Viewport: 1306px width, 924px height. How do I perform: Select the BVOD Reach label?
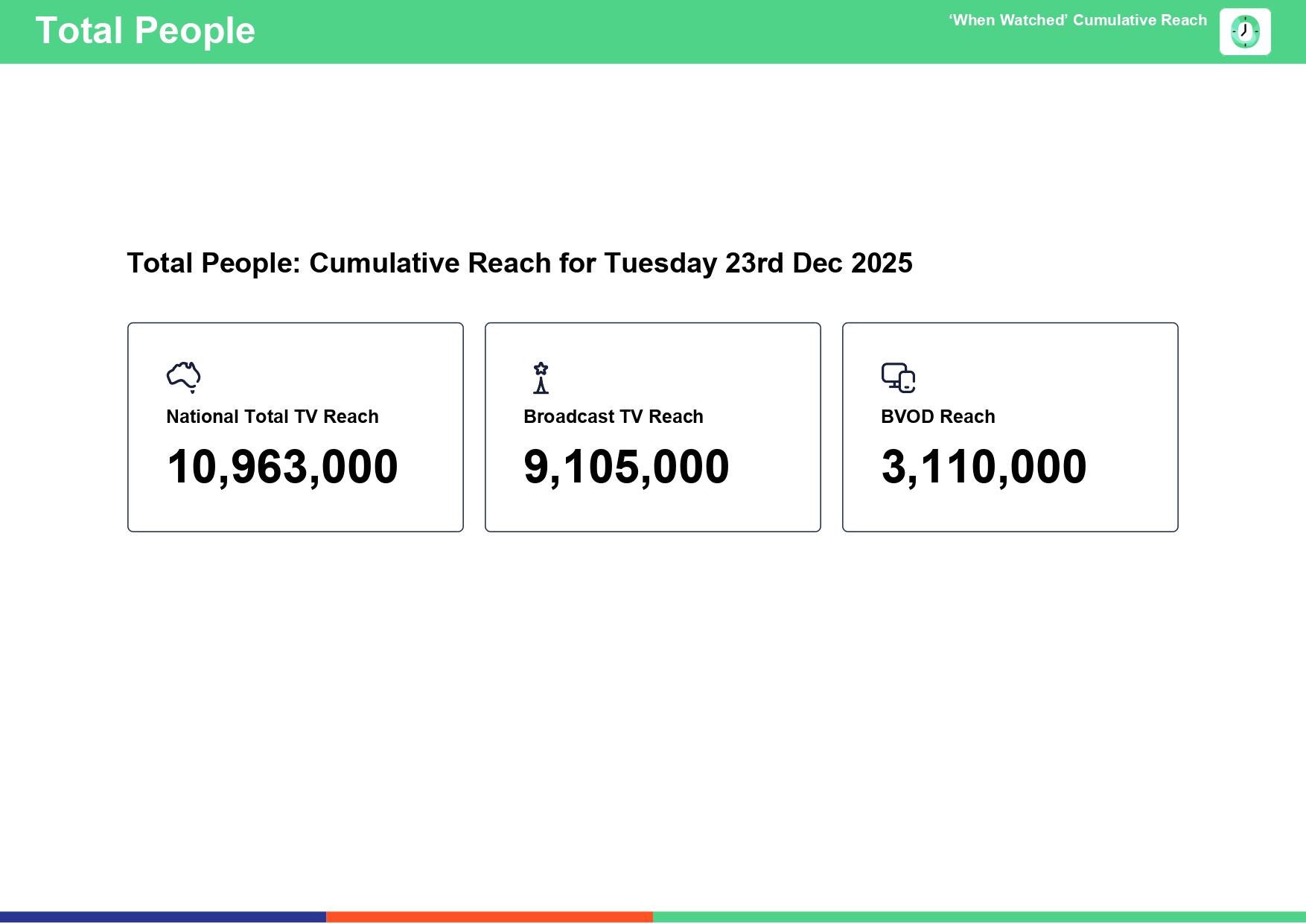(x=937, y=417)
